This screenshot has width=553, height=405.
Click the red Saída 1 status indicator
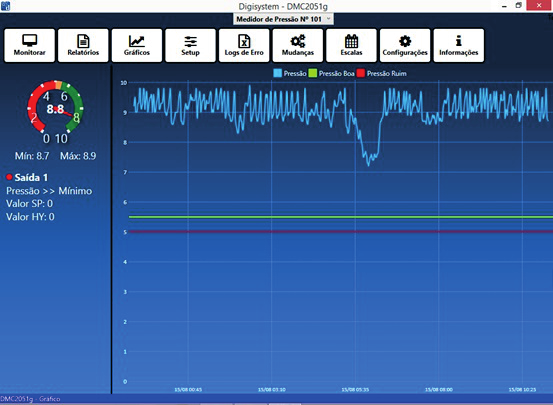click(9, 177)
